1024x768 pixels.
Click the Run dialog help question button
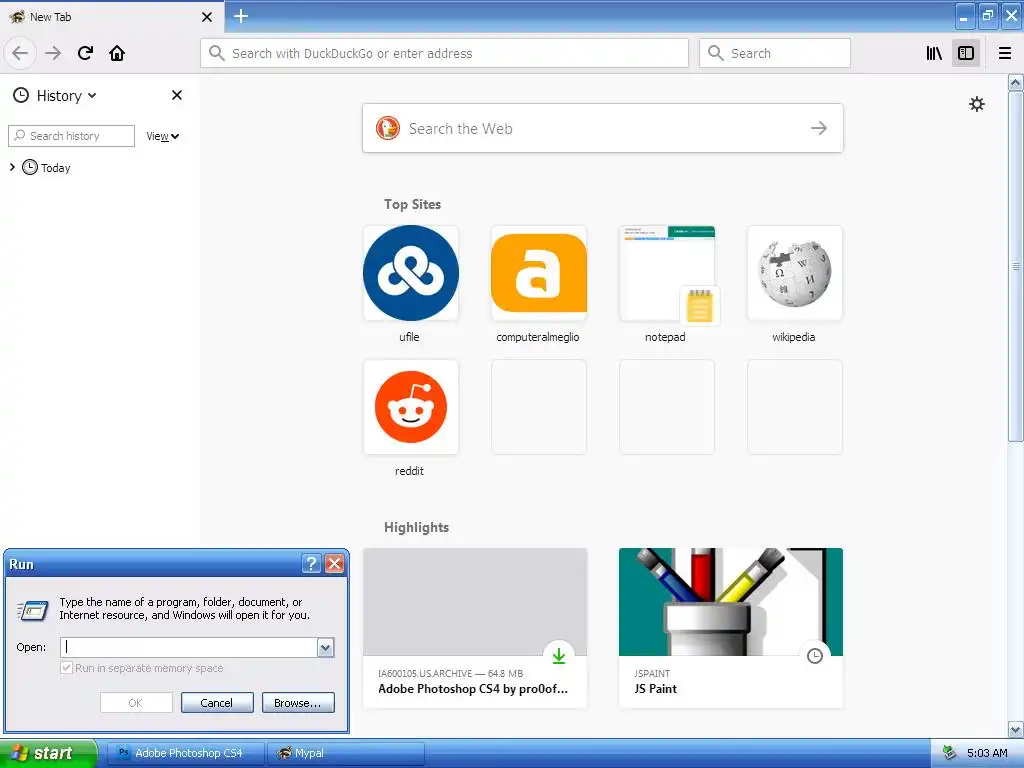click(312, 564)
